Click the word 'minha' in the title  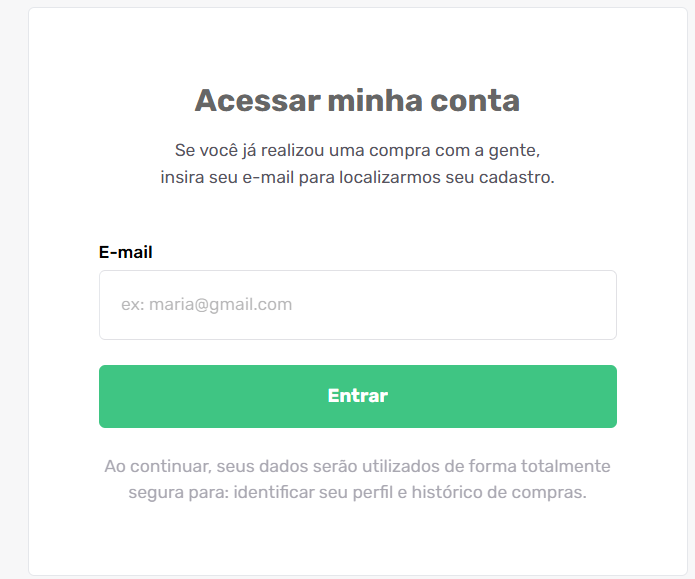(x=375, y=101)
